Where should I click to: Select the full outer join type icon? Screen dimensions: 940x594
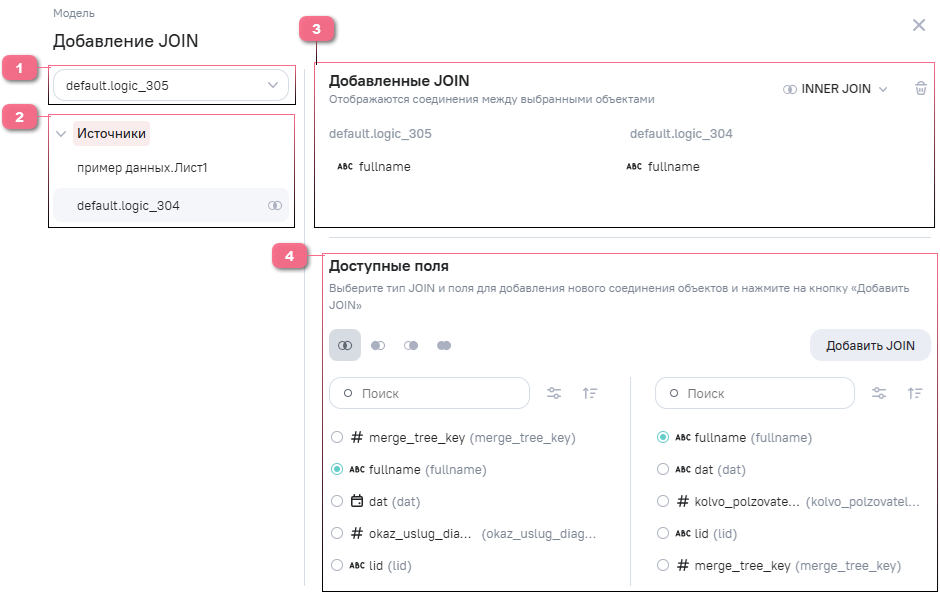click(444, 345)
